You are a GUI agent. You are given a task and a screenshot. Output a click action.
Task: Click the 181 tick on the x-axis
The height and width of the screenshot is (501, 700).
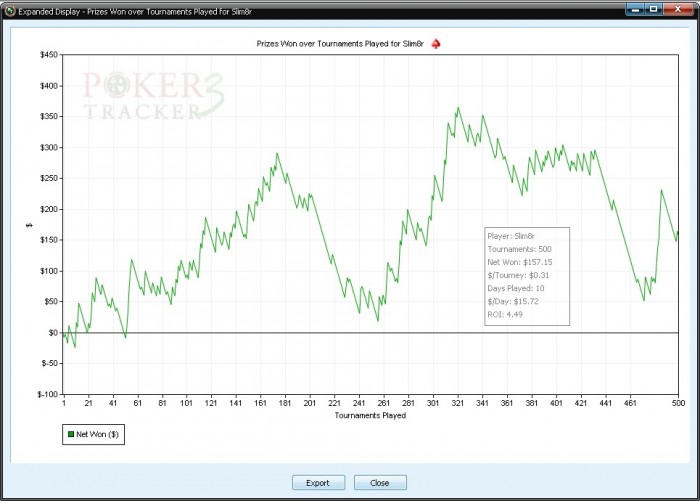click(x=285, y=403)
